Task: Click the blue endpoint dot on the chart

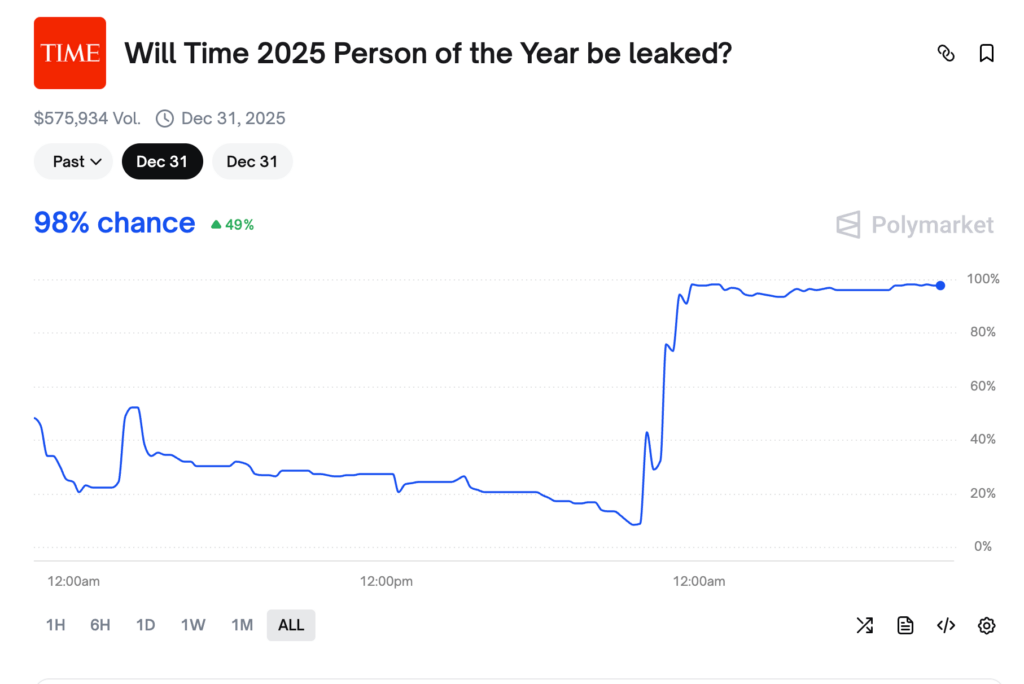Action: coord(940,285)
